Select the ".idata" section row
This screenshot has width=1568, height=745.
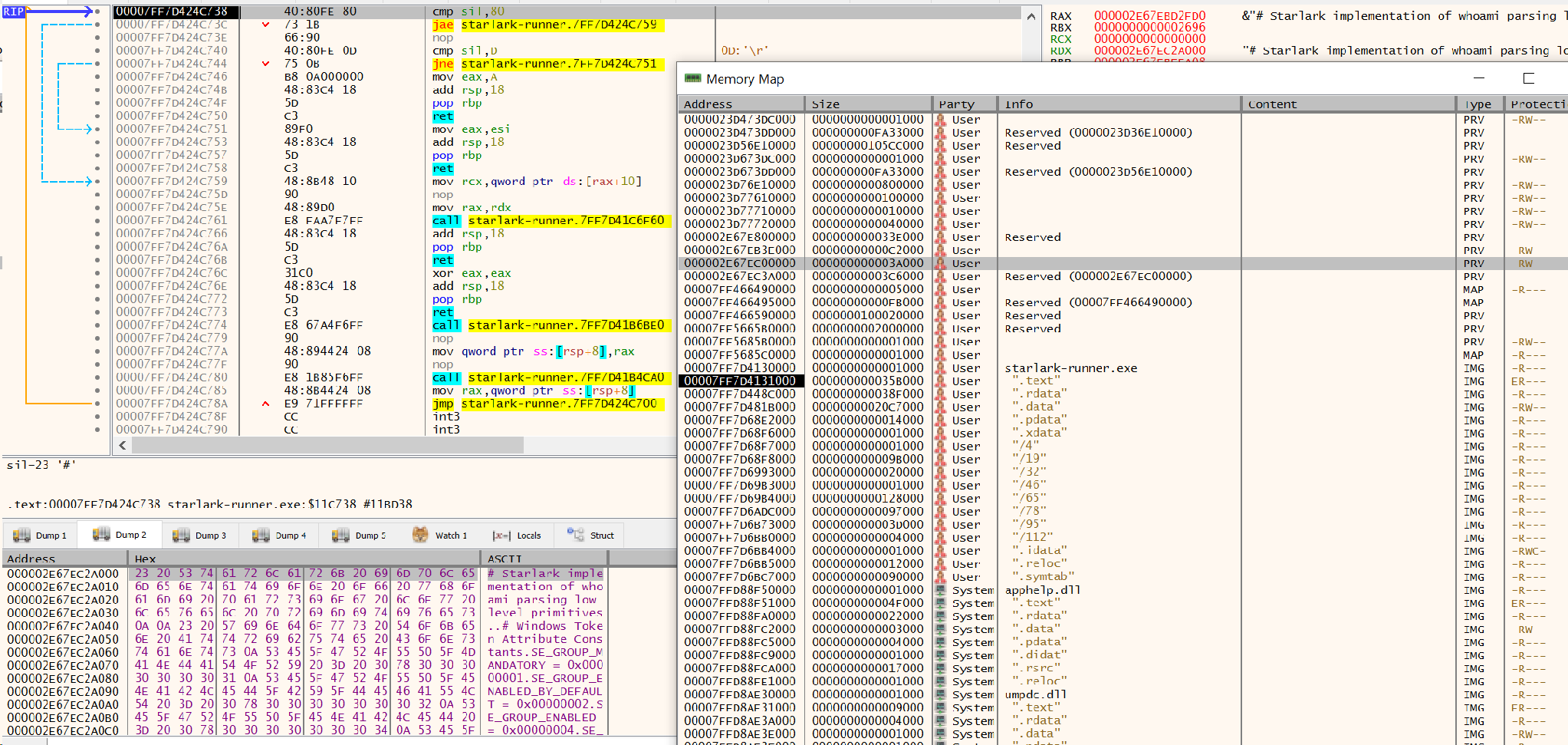[1123, 550]
